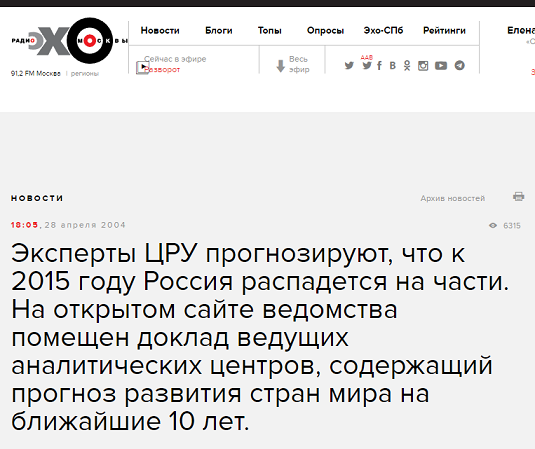Open the YouTube channel icon

click(441, 66)
